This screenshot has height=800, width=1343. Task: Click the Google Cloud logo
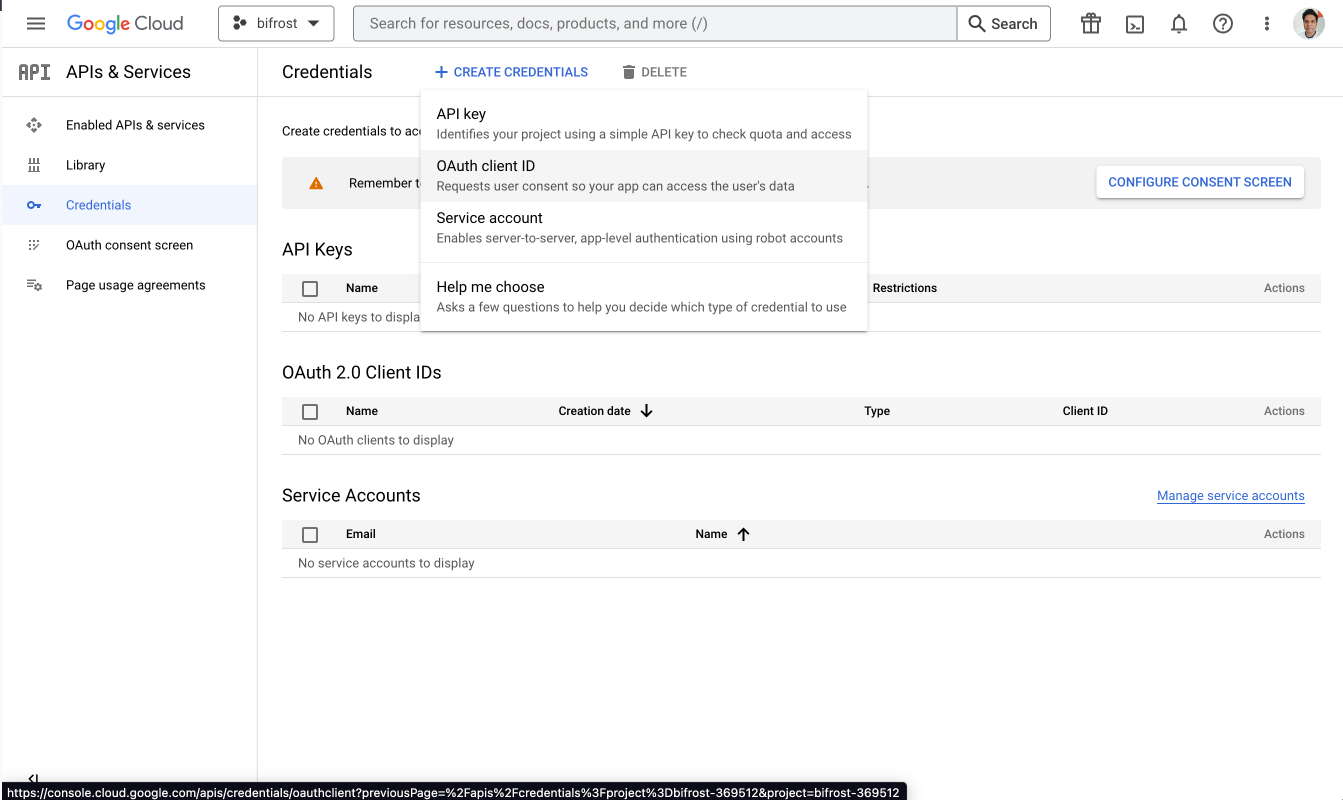pos(125,23)
